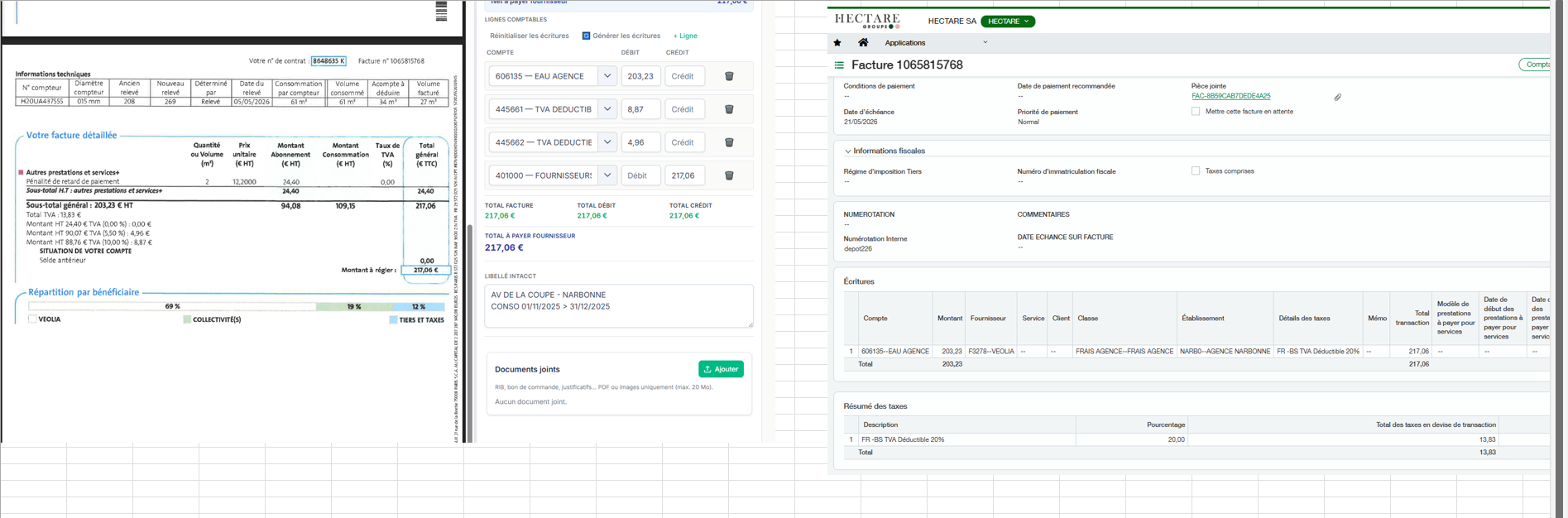Click empty Débit field on 401000 line
Image resolution: width=1568 pixels, height=518 pixels.
click(640, 175)
